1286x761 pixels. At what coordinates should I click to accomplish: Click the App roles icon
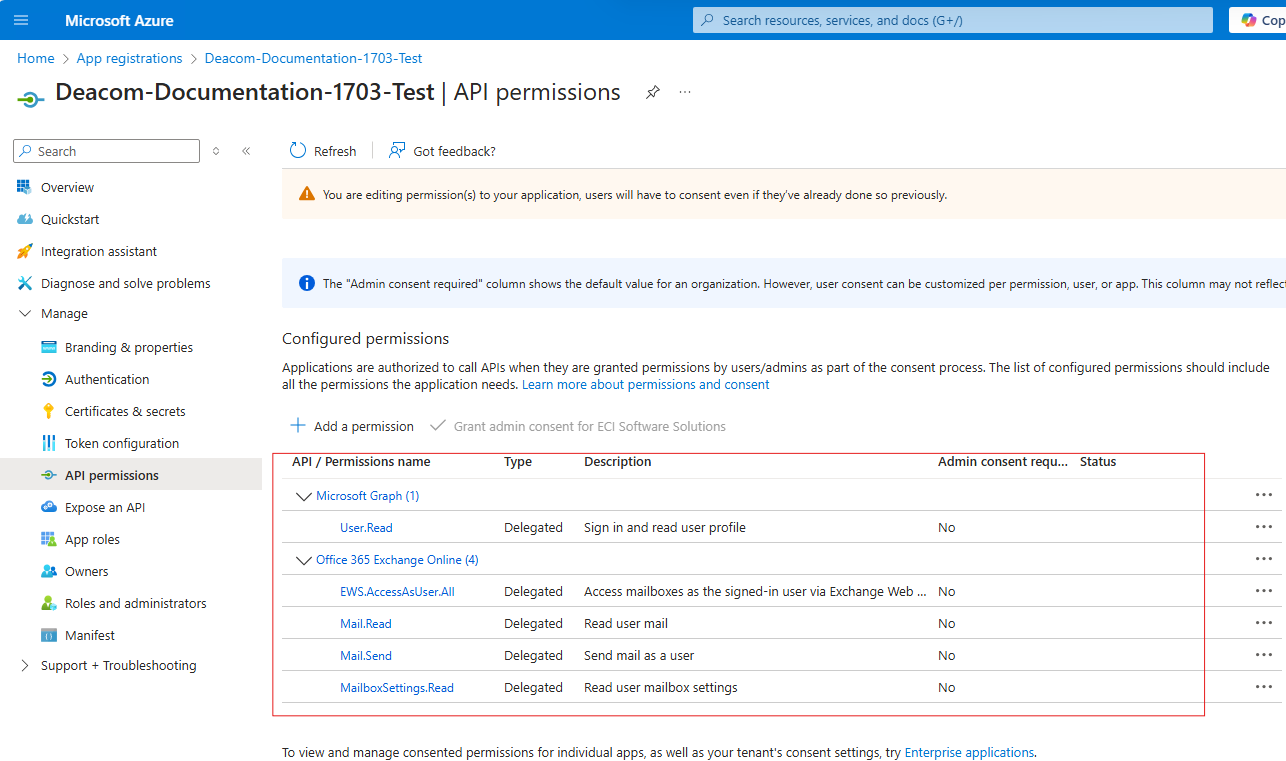[48, 539]
